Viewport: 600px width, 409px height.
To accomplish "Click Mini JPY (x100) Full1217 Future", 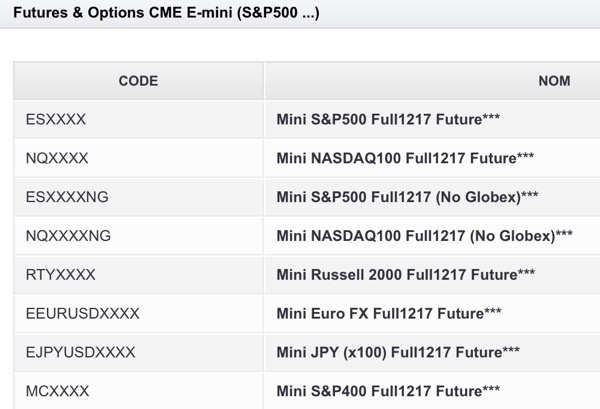I will [398, 352].
